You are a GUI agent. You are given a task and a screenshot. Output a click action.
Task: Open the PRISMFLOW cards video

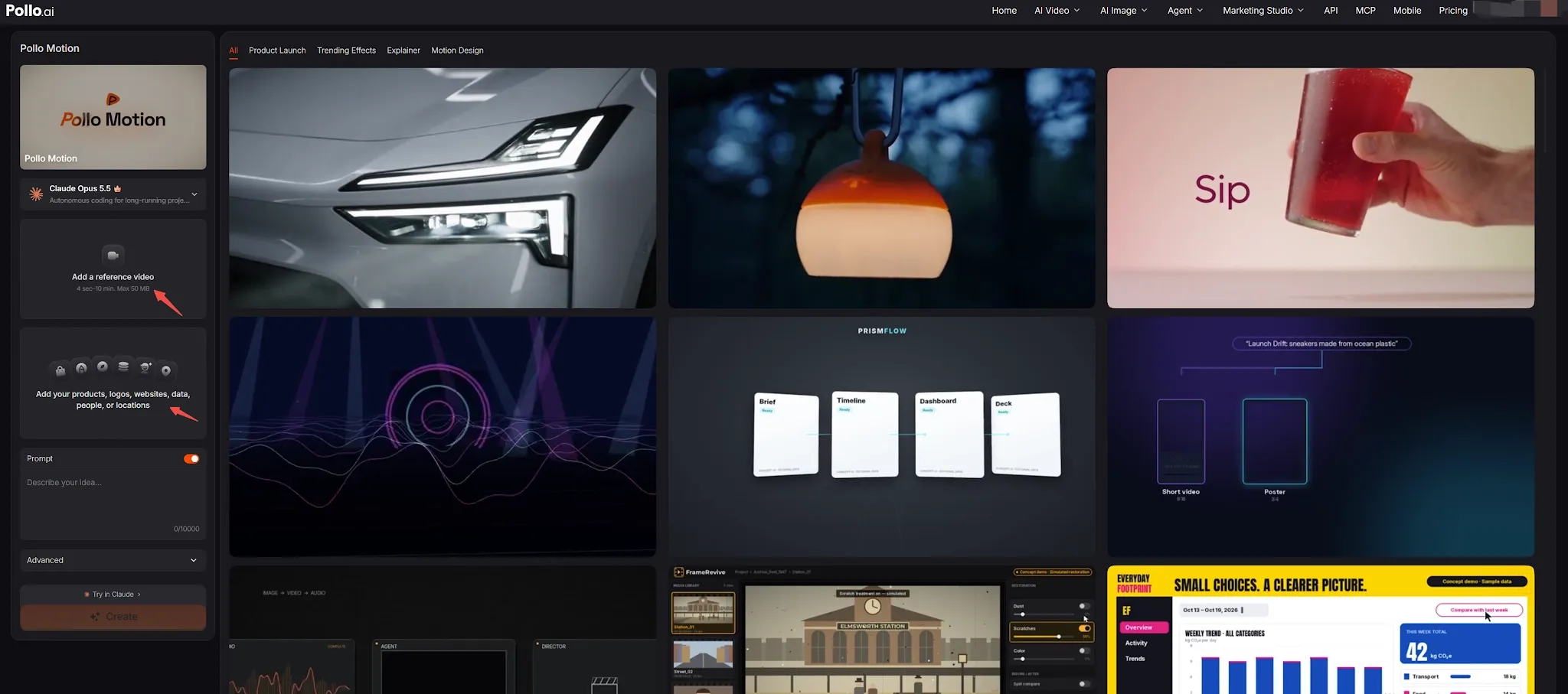881,437
